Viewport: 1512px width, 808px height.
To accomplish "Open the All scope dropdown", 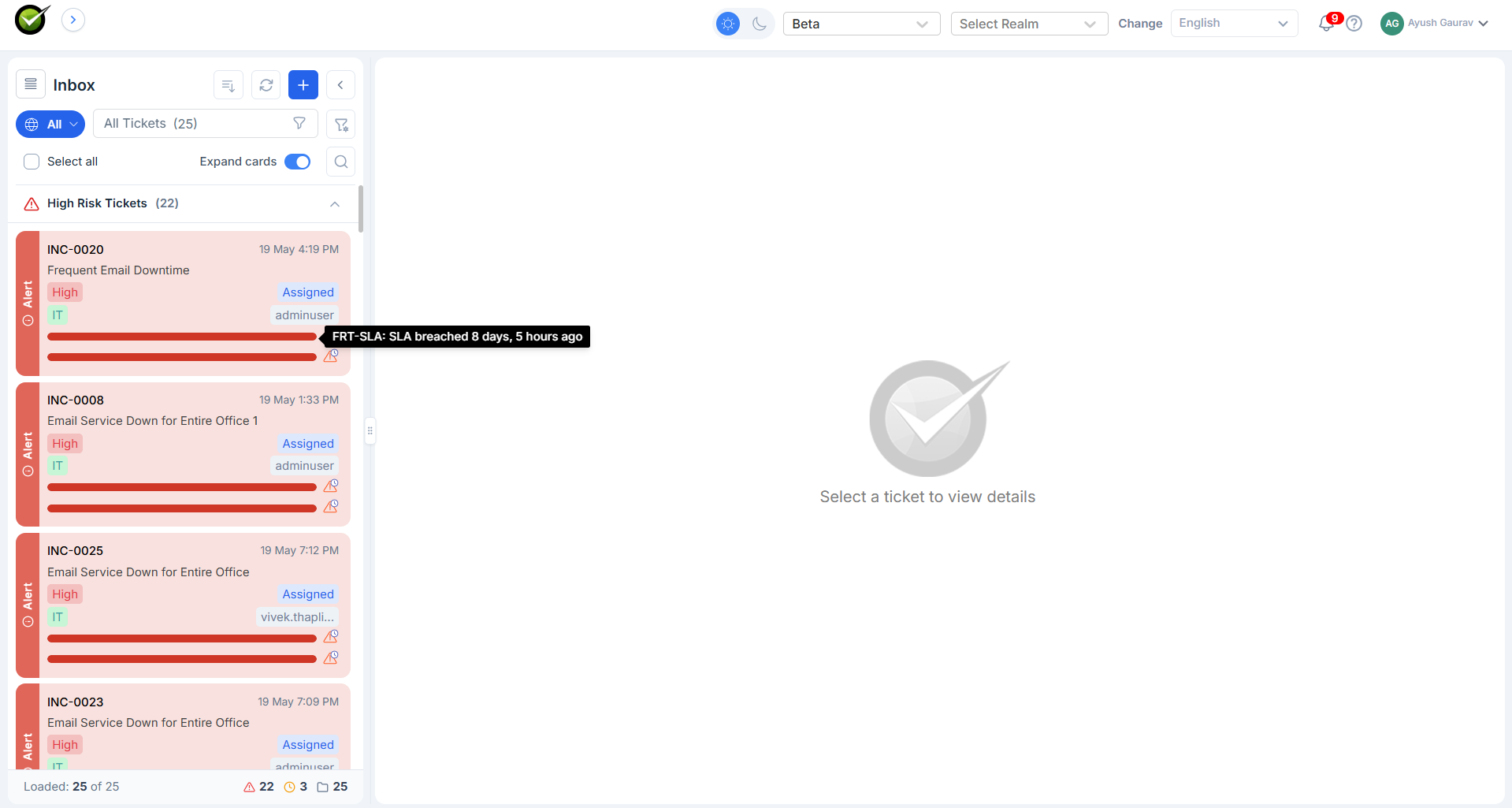I will coord(50,125).
